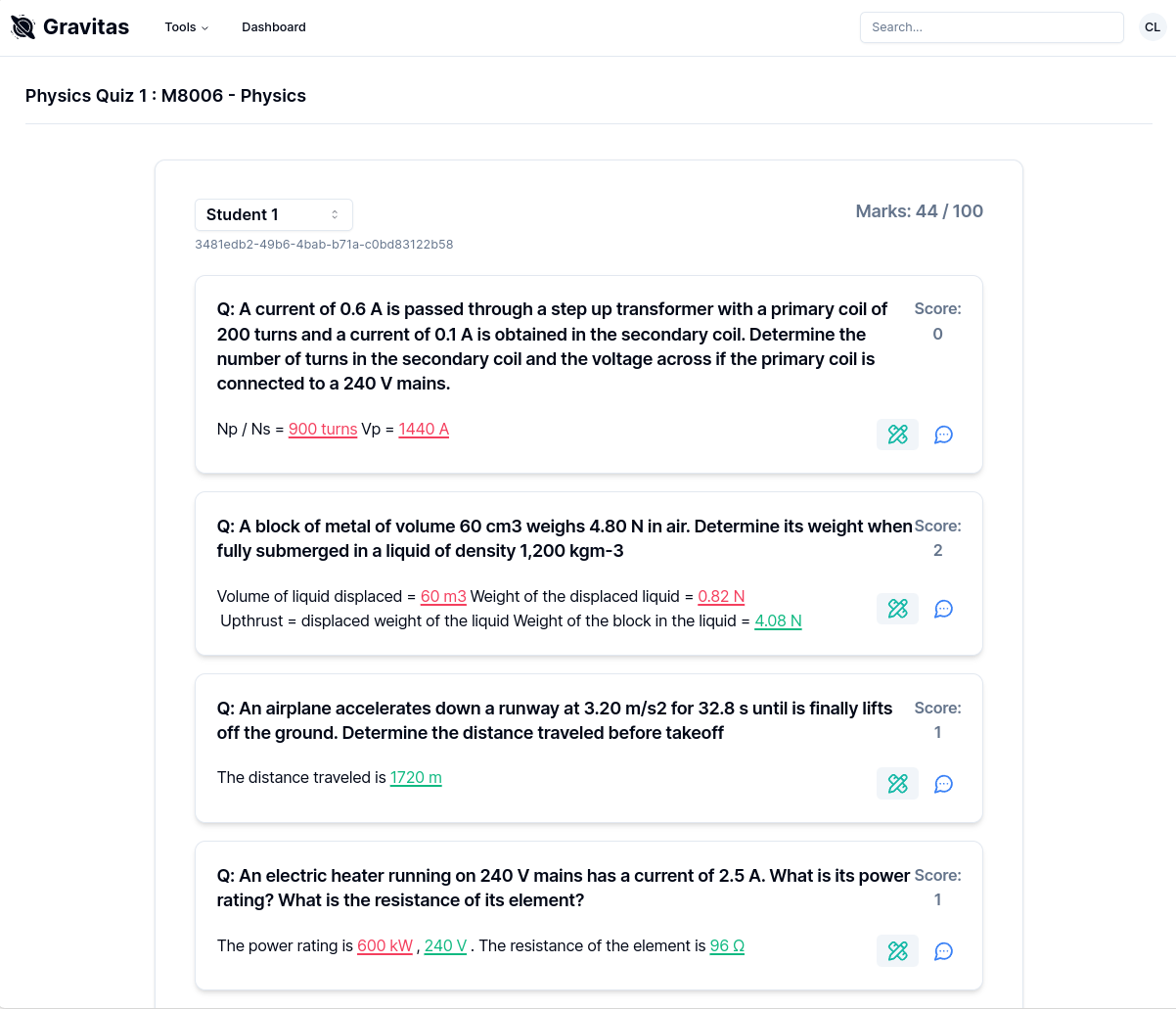The height and width of the screenshot is (1009, 1176).
Task: Open the regrade tool for the transformer question
Action: 897,435
